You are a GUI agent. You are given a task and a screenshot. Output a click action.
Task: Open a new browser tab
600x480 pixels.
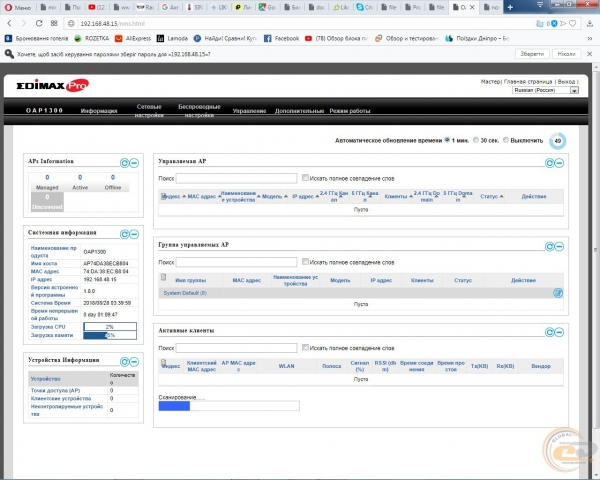(510, 7)
